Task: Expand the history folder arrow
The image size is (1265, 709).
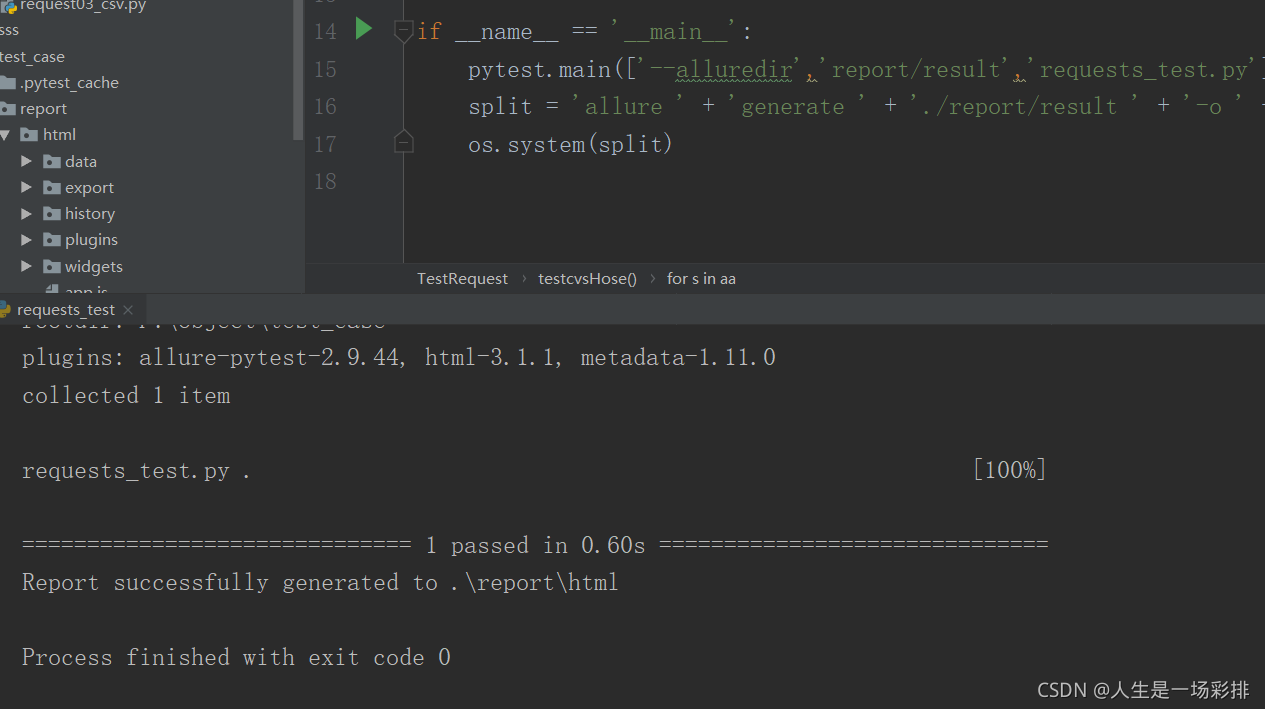Action: [x=27, y=214]
